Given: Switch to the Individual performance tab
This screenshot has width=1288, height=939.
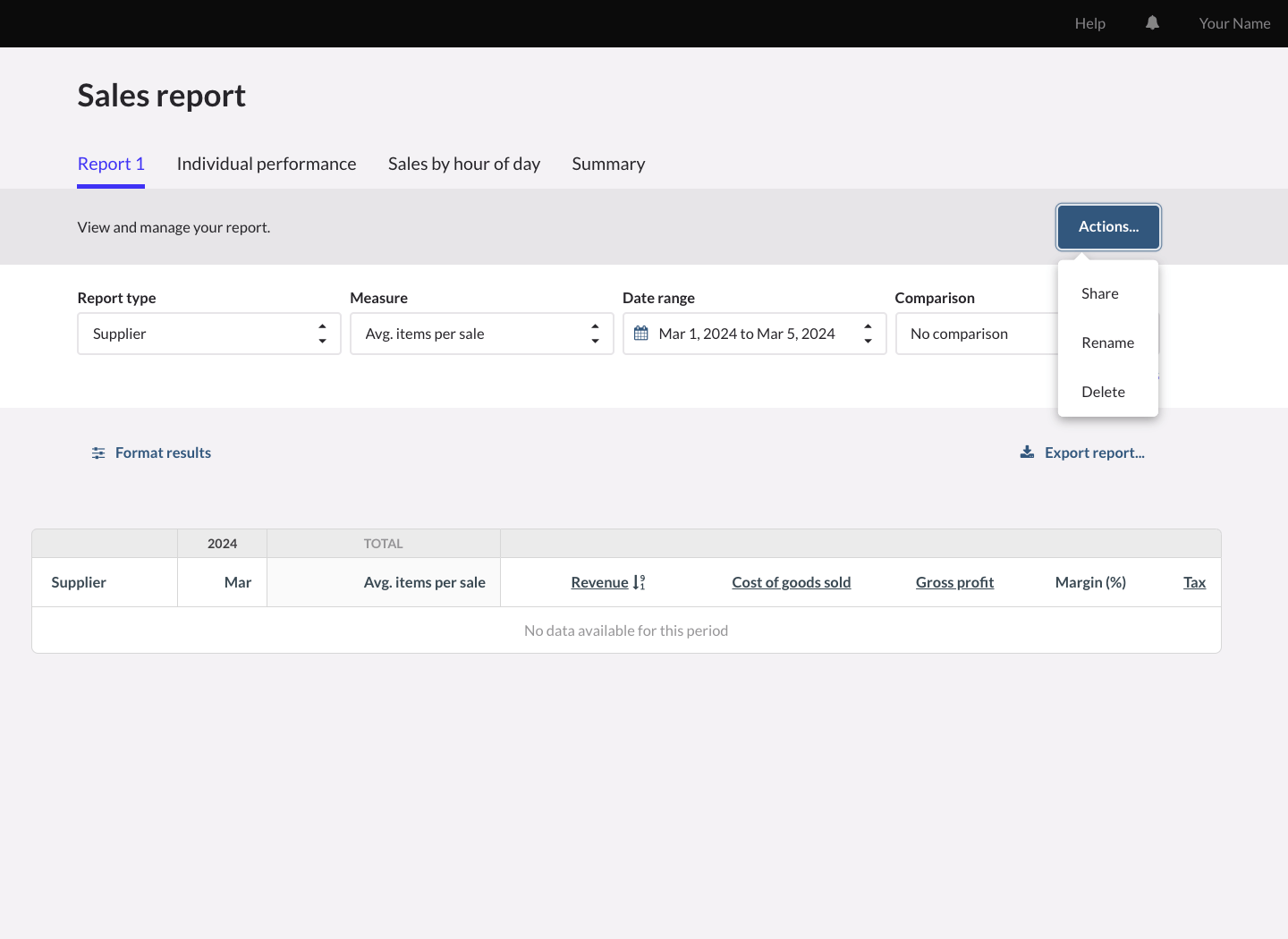Looking at the screenshot, I should pyautogui.click(x=267, y=165).
